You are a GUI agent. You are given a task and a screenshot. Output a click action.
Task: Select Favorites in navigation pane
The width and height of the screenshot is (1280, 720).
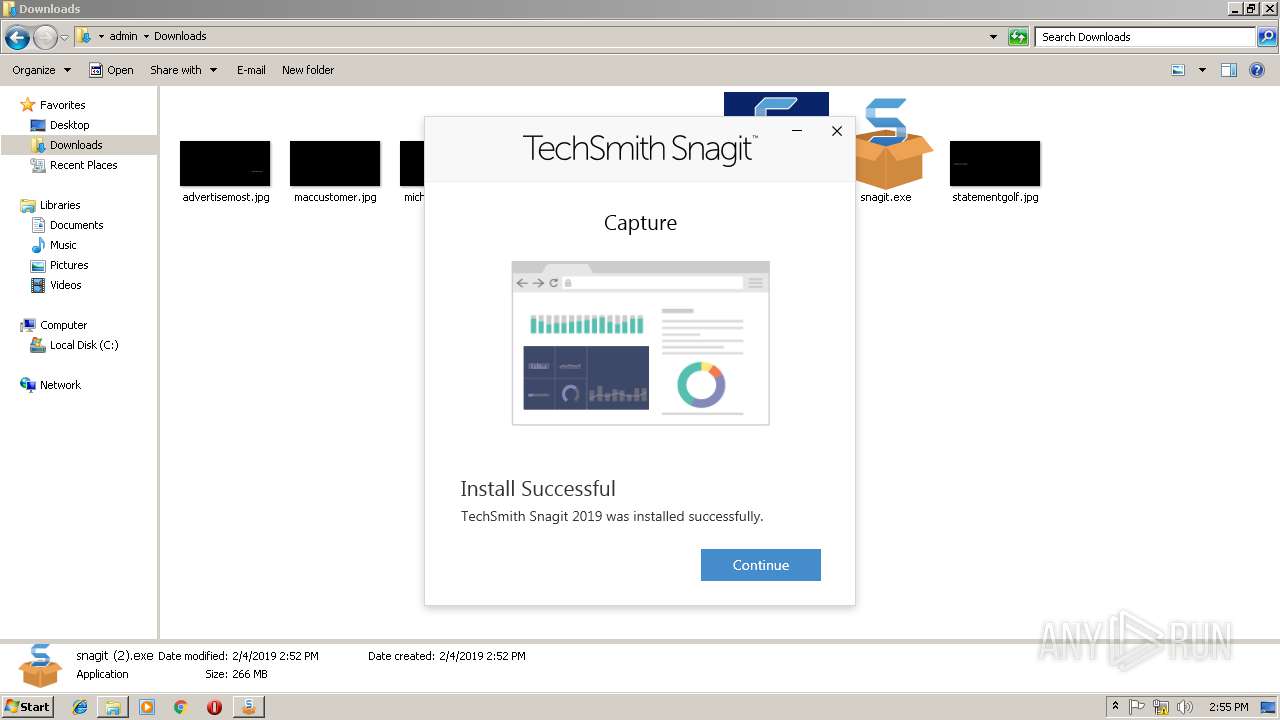point(62,105)
